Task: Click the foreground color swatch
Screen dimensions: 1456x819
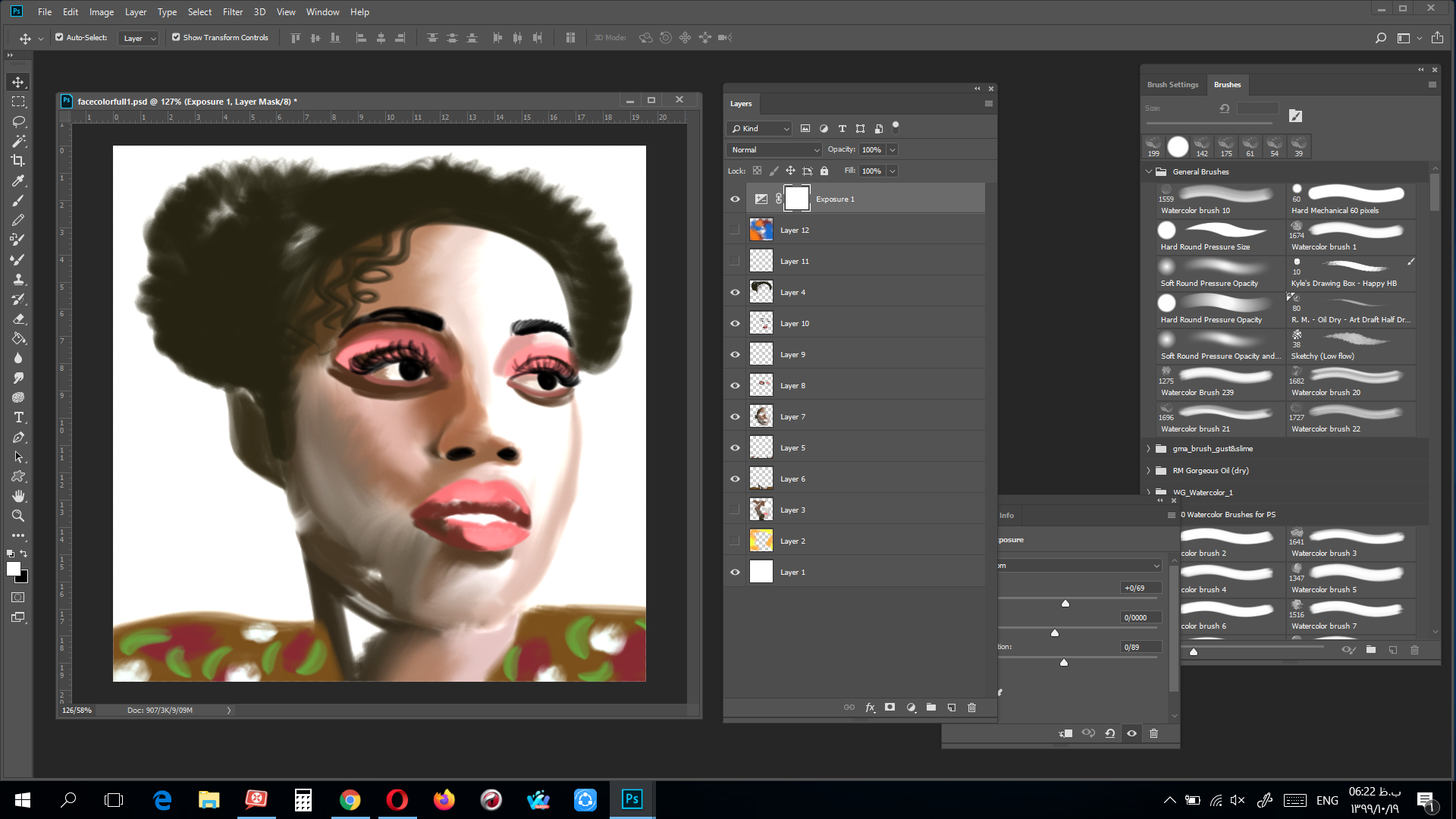Action: pos(13,570)
